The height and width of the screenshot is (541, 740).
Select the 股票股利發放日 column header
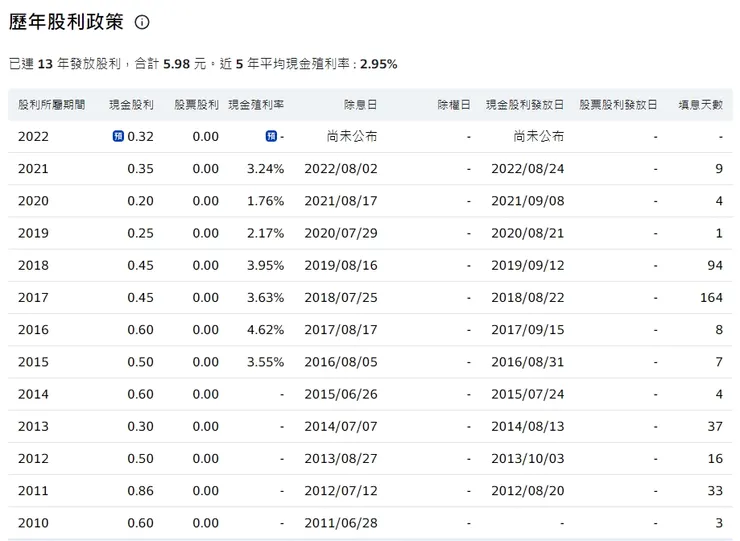pyautogui.click(x=618, y=104)
